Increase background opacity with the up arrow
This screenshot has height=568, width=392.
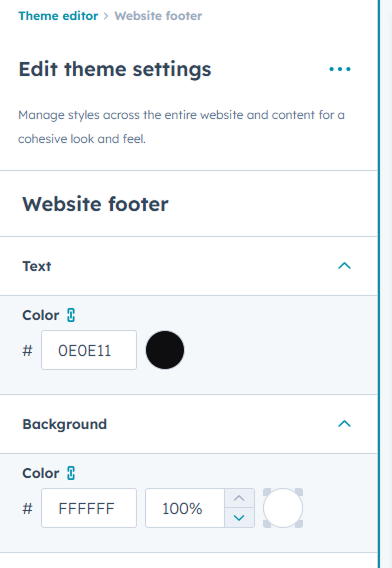click(x=239, y=498)
